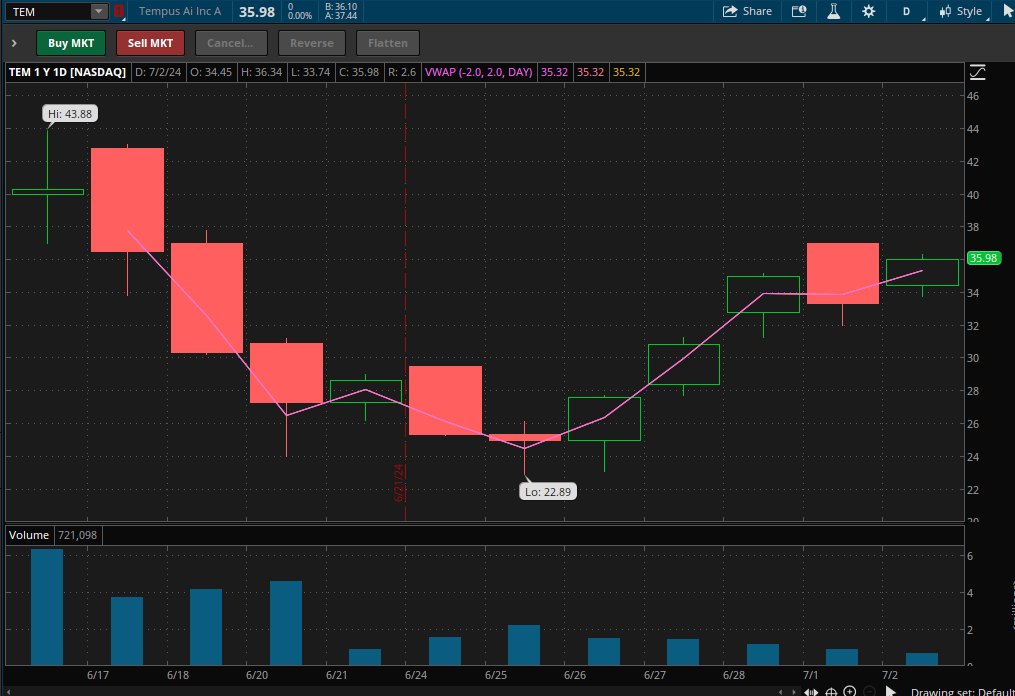Click the B: 36.10 bid quote
The height and width of the screenshot is (696, 1015).
(x=341, y=6)
